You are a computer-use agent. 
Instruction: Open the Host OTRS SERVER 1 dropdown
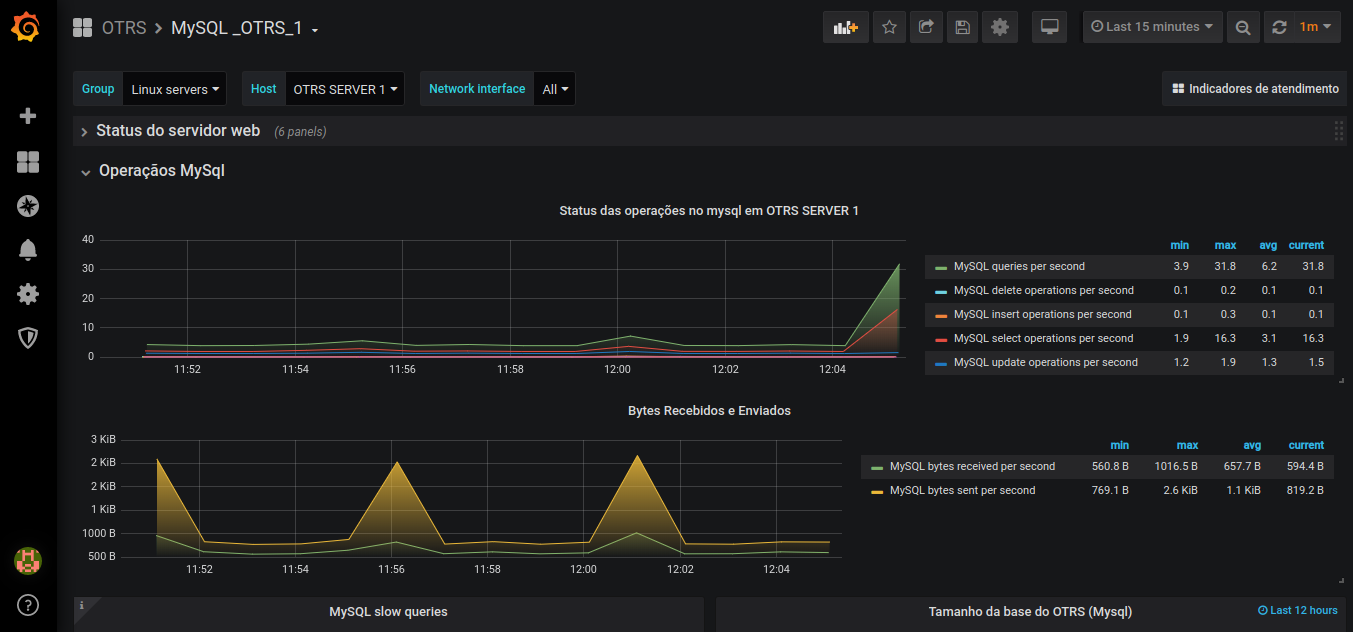point(345,88)
